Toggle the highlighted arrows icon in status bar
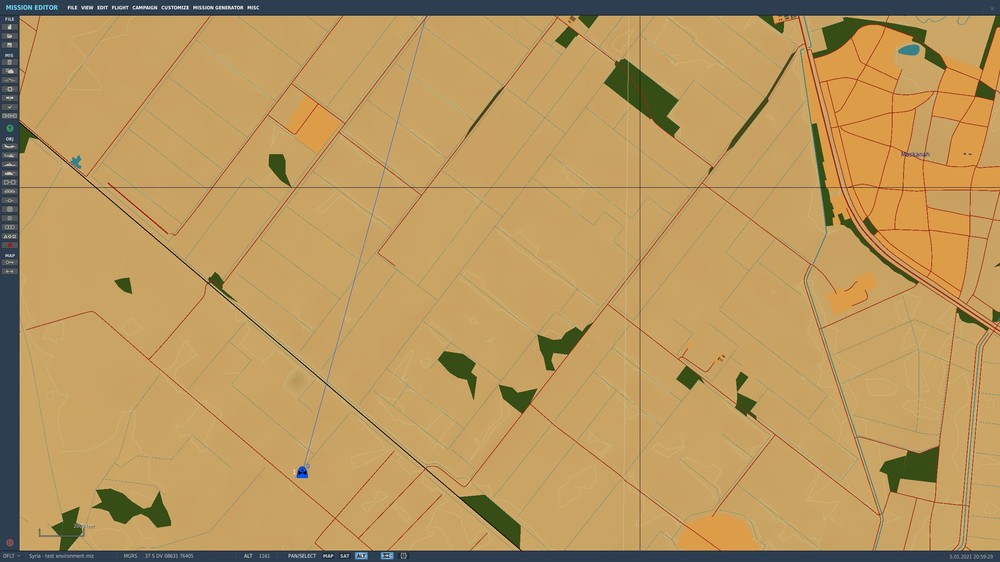The height and width of the screenshot is (562, 1000). click(386, 556)
